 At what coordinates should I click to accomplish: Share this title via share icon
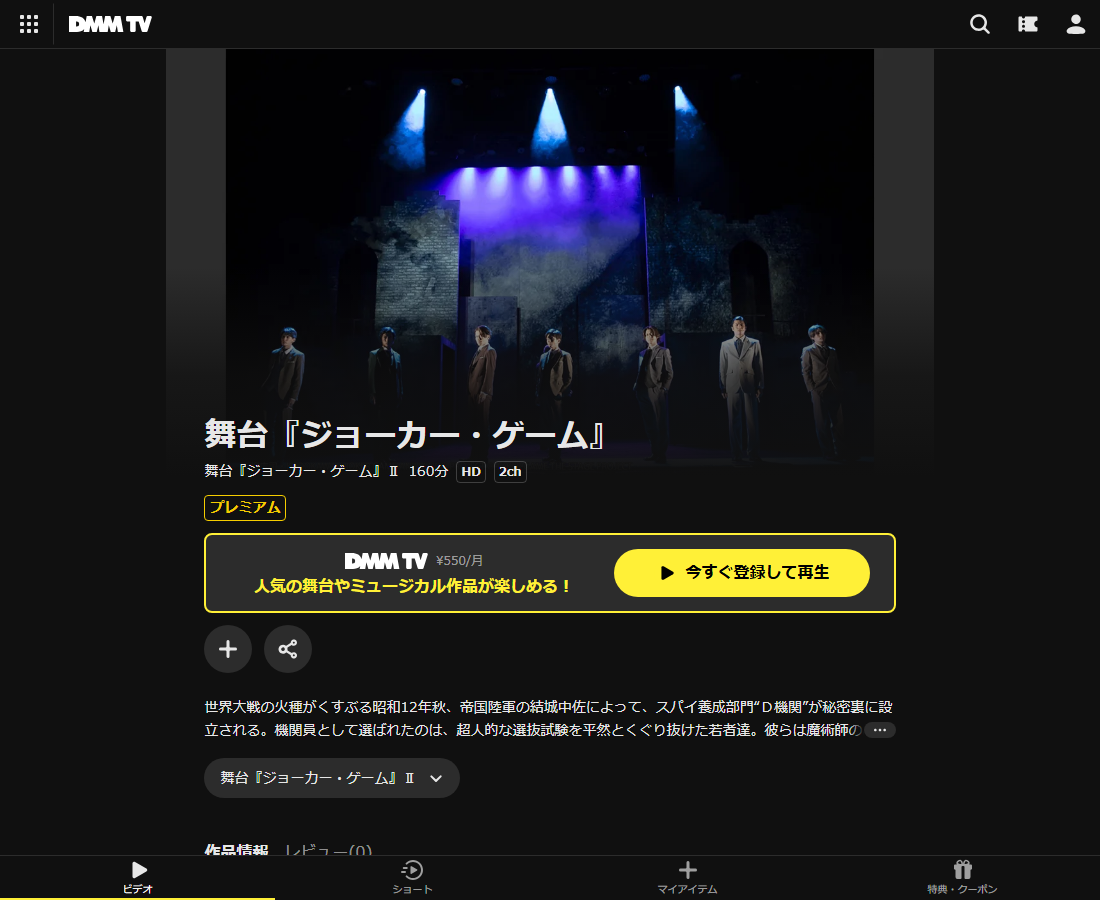[x=288, y=649]
